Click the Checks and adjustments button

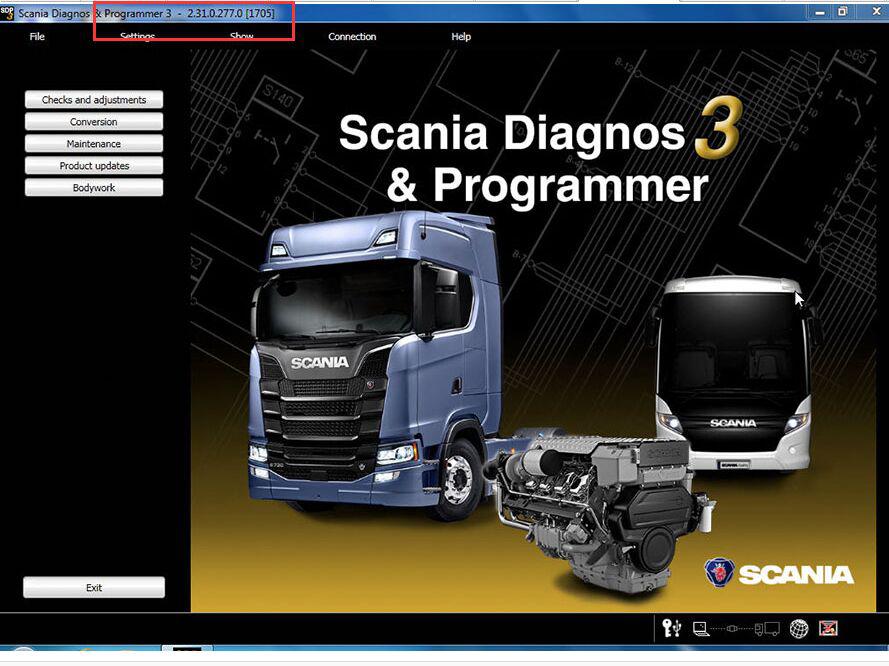94,100
